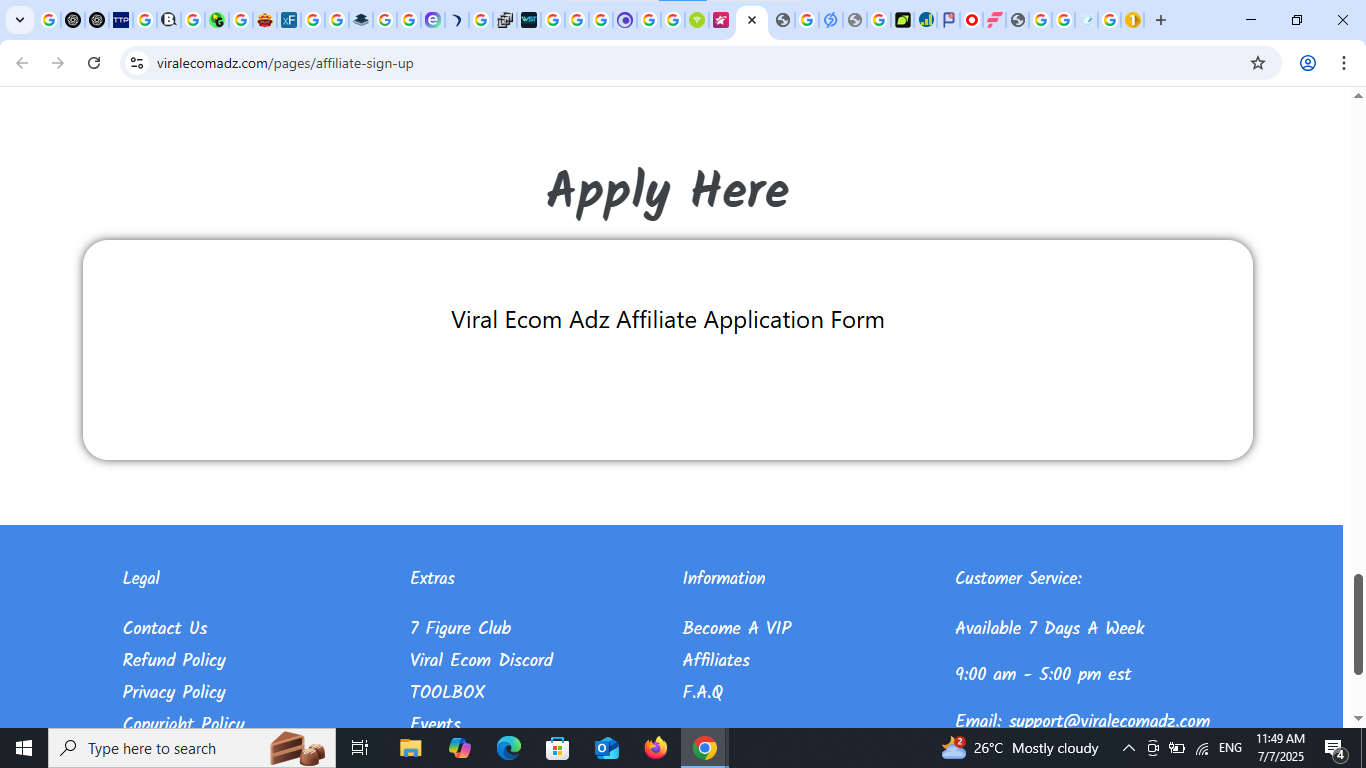
Task: Switch to the xF favicon tab
Action: [289, 20]
